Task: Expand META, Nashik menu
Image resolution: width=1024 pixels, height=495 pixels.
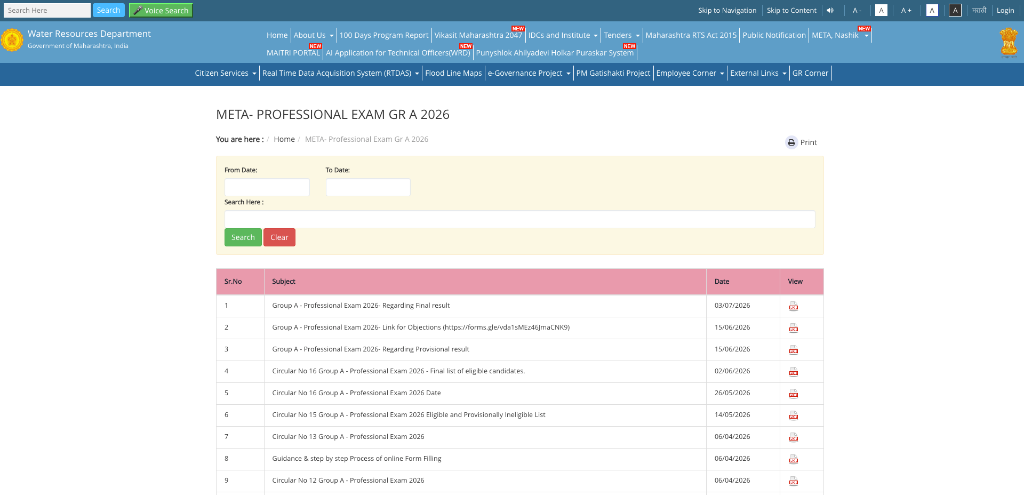Action: (x=840, y=35)
